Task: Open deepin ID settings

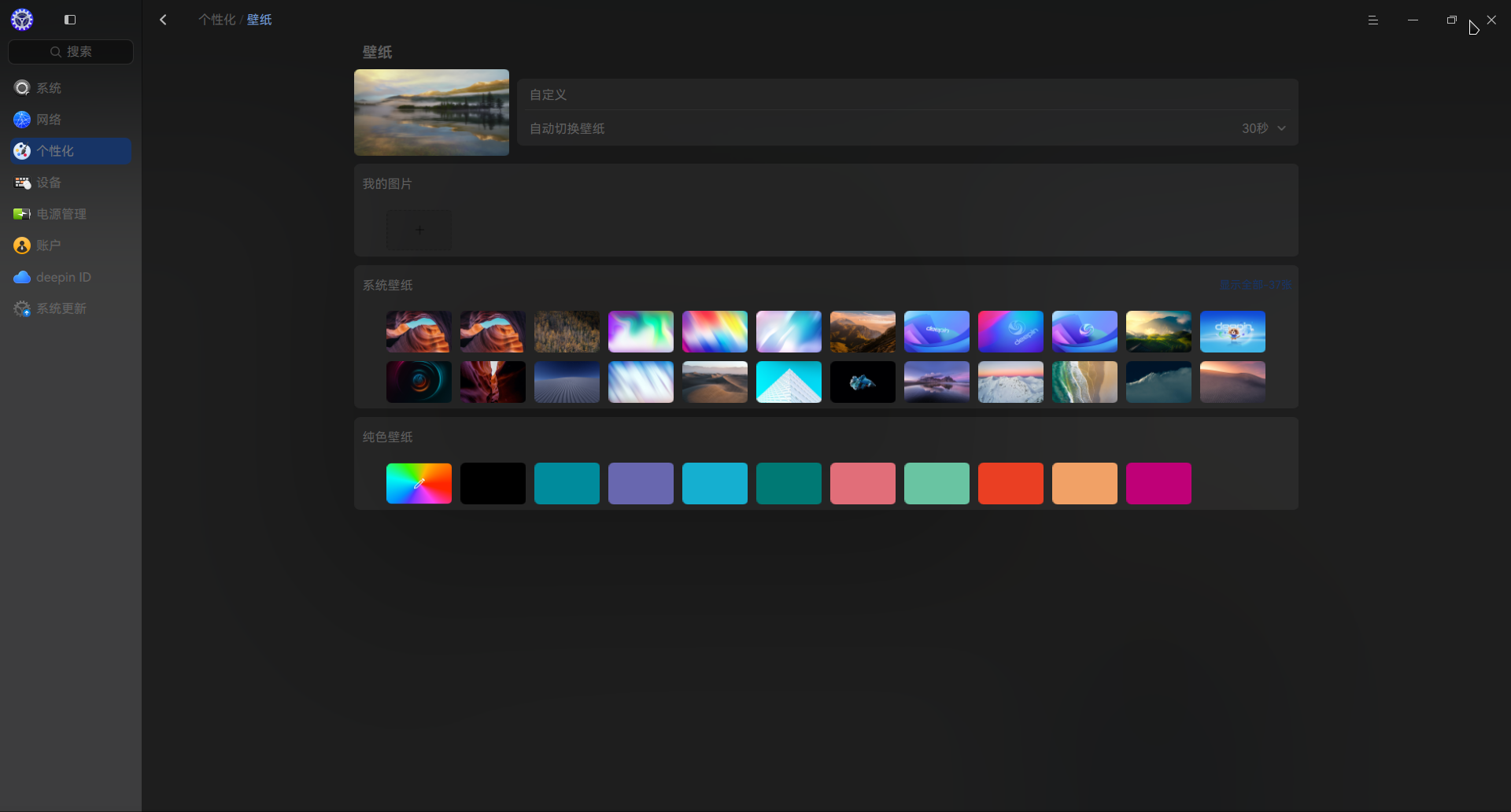Action: pos(71,277)
